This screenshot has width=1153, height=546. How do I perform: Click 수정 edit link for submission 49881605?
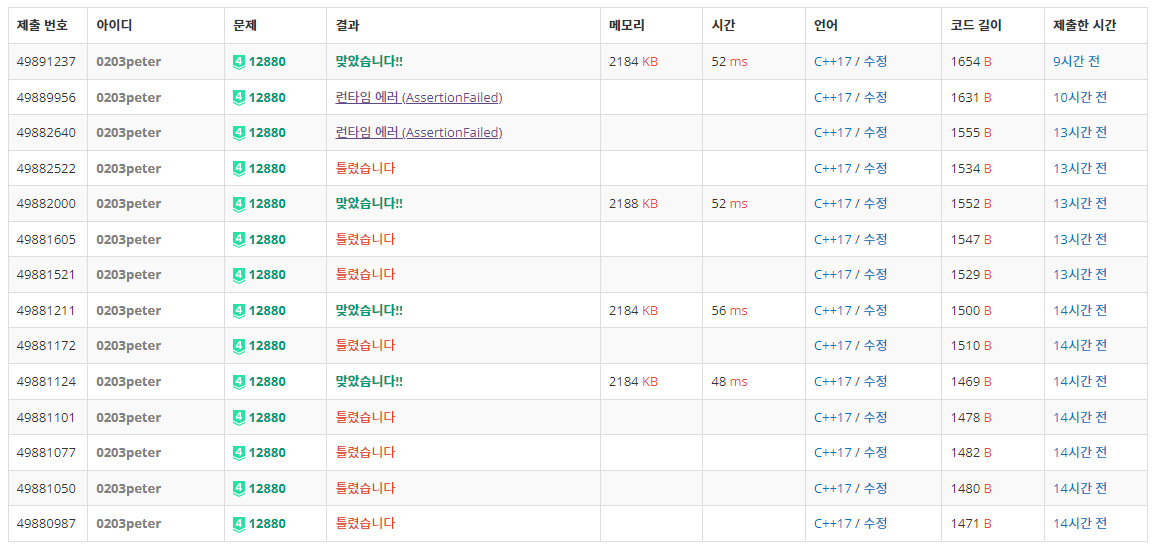coord(875,240)
